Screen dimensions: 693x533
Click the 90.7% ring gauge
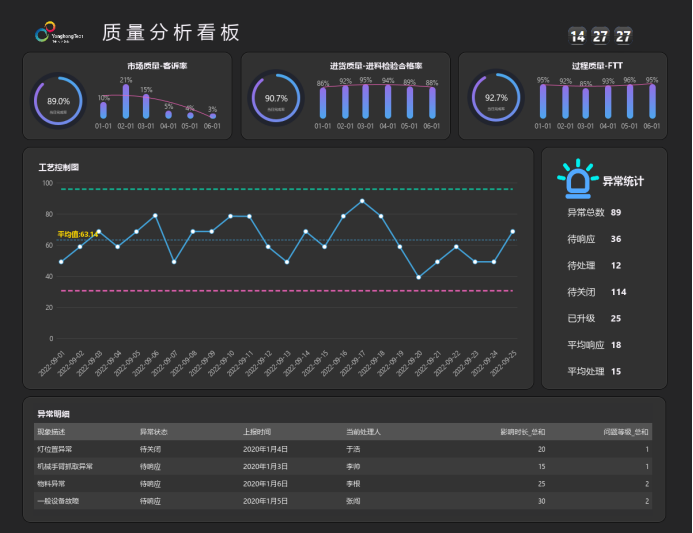click(276, 99)
